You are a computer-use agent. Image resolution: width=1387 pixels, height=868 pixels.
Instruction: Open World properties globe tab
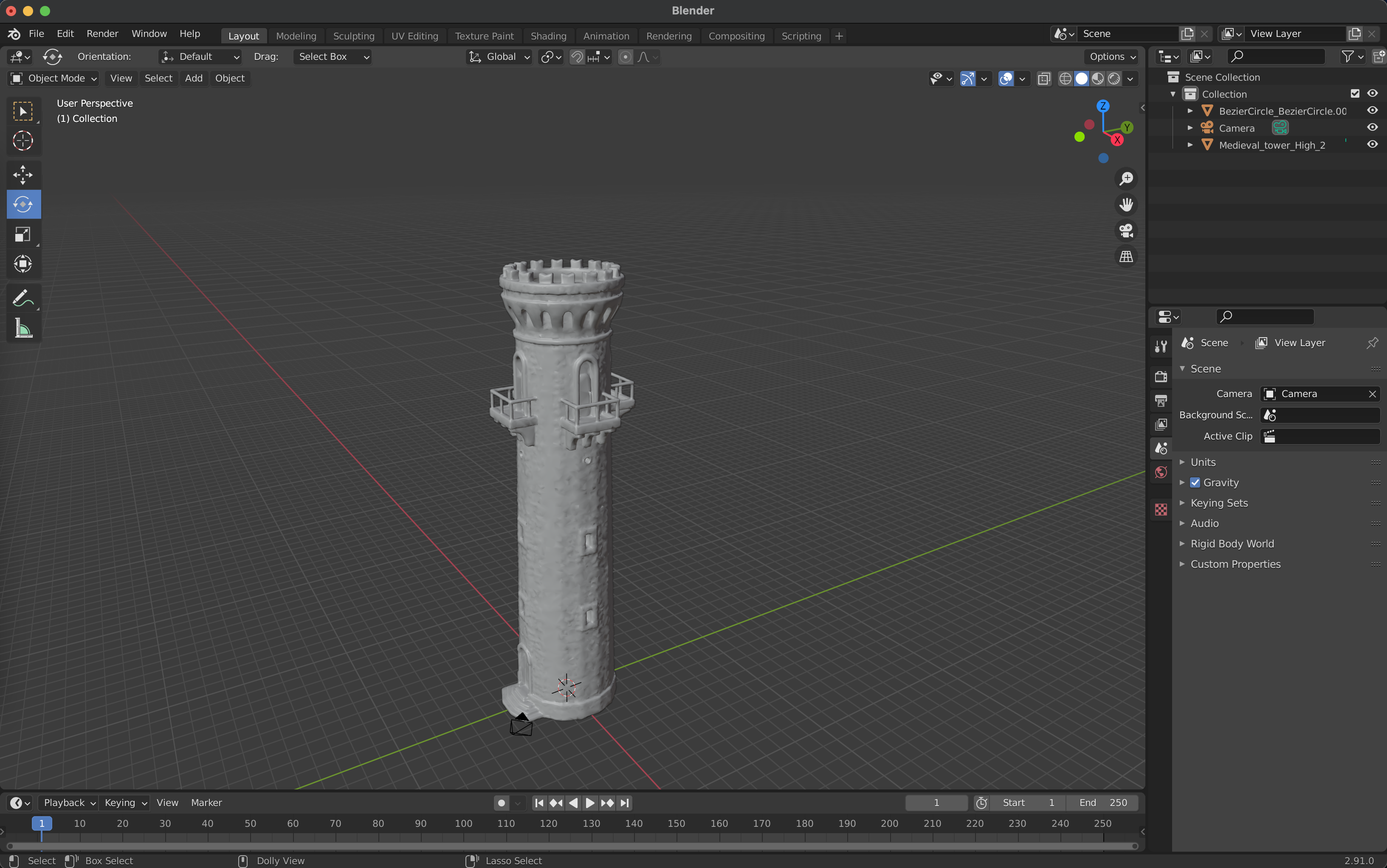click(x=1161, y=472)
